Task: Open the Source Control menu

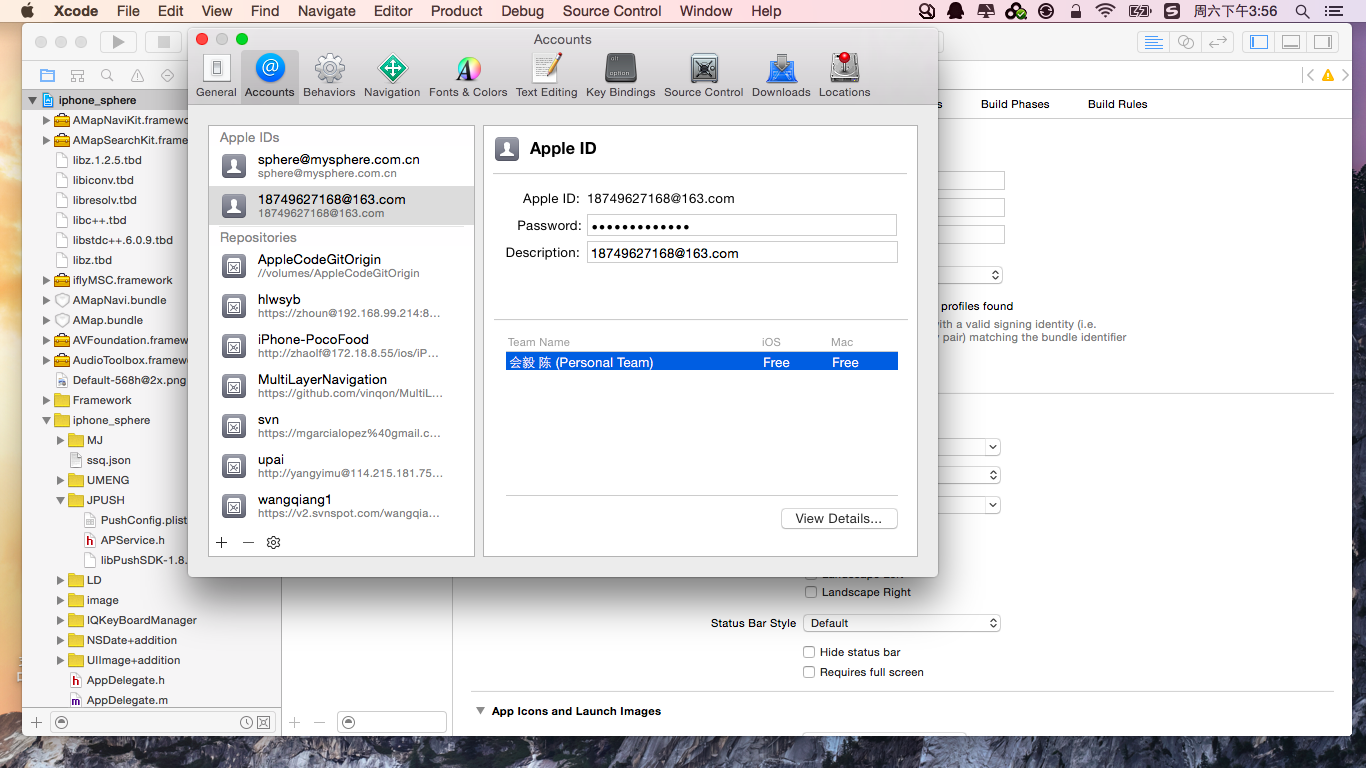Action: pos(612,11)
